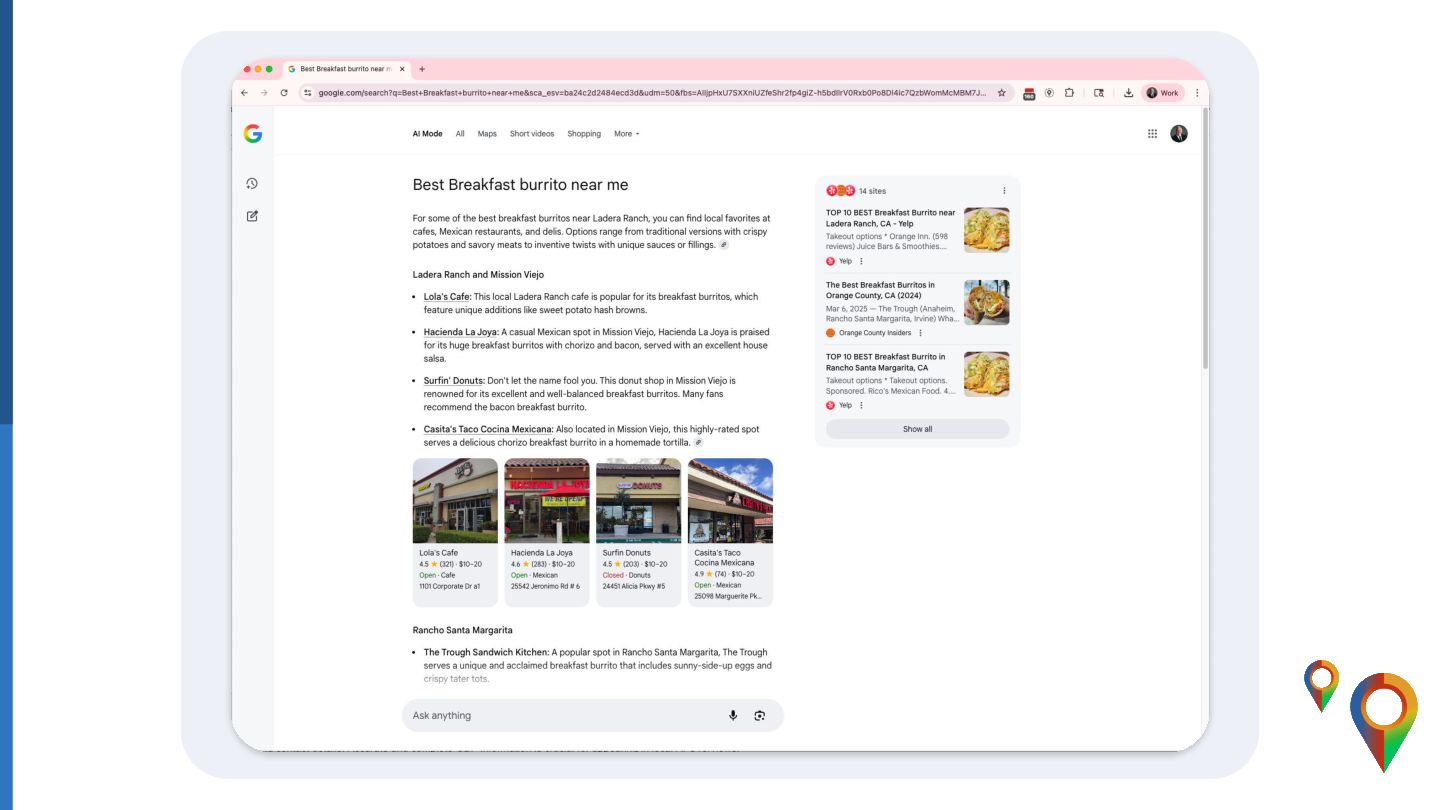The image size is (1440, 810).
Task: Reload the current Google page
Action: (x=284, y=93)
